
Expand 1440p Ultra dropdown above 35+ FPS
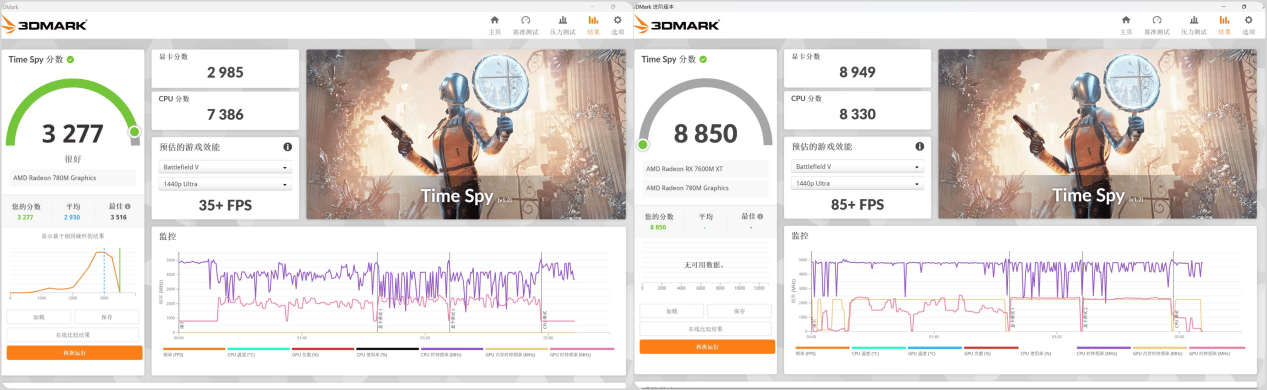[x=225, y=185]
